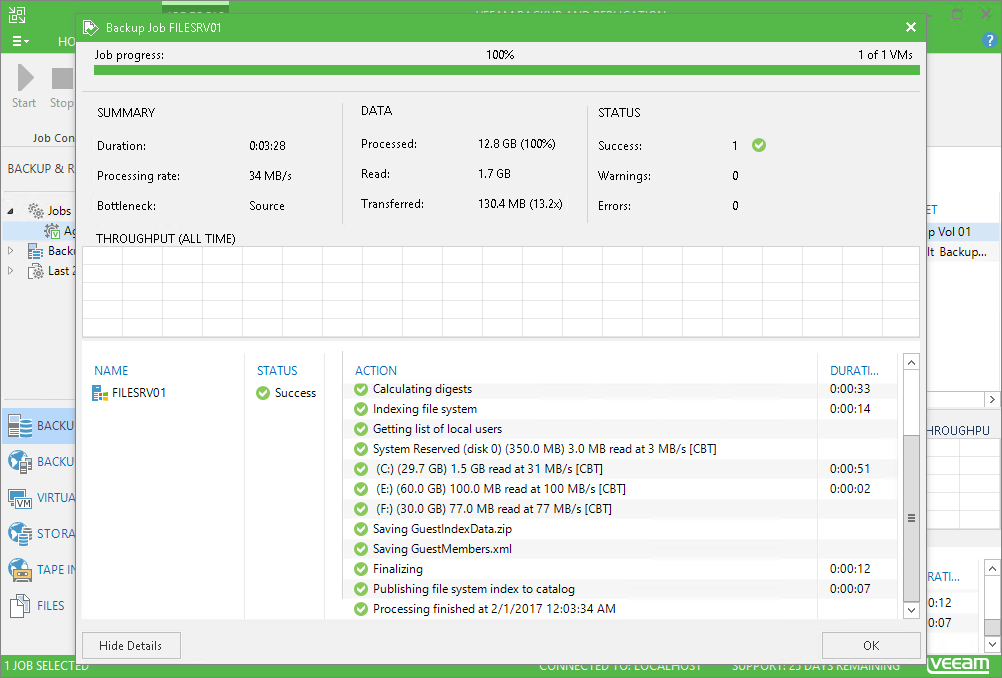Click the checkmark beside (E:) (60.0 GB) row
This screenshot has height=678, width=1002.
pyautogui.click(x=361, y=489)
